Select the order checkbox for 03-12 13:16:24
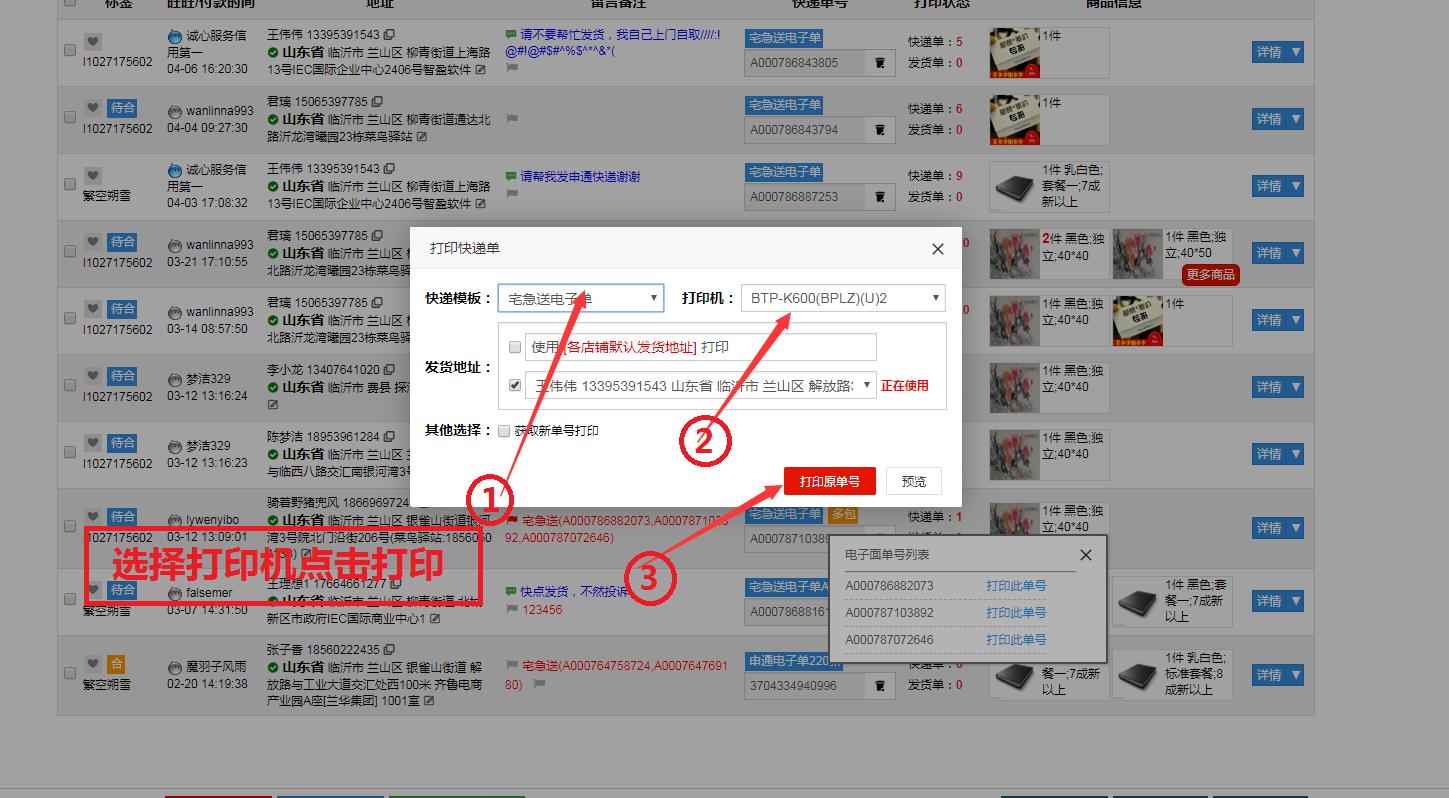The image size is (1449, 798). point(70,385)
